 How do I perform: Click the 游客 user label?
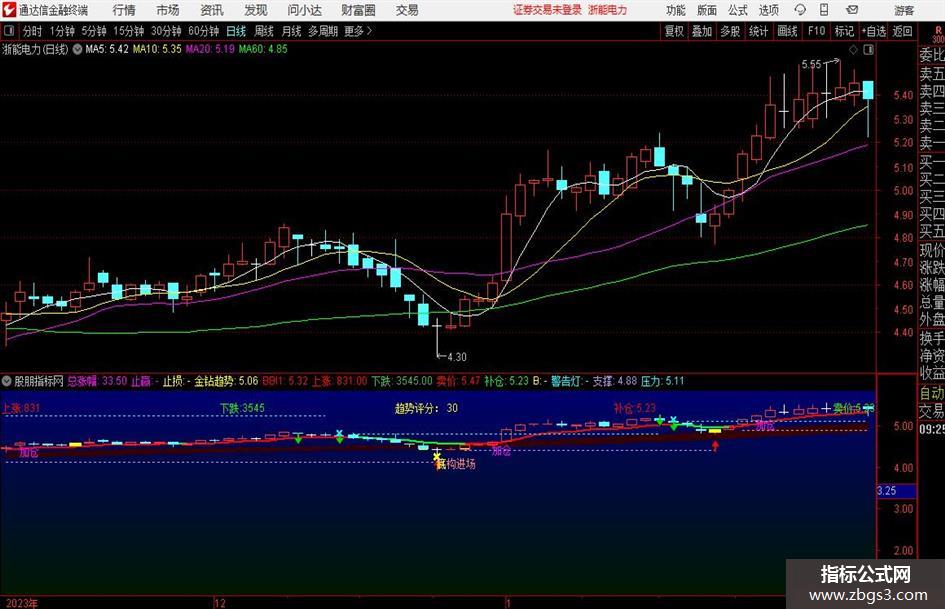[x=903, y=10]
